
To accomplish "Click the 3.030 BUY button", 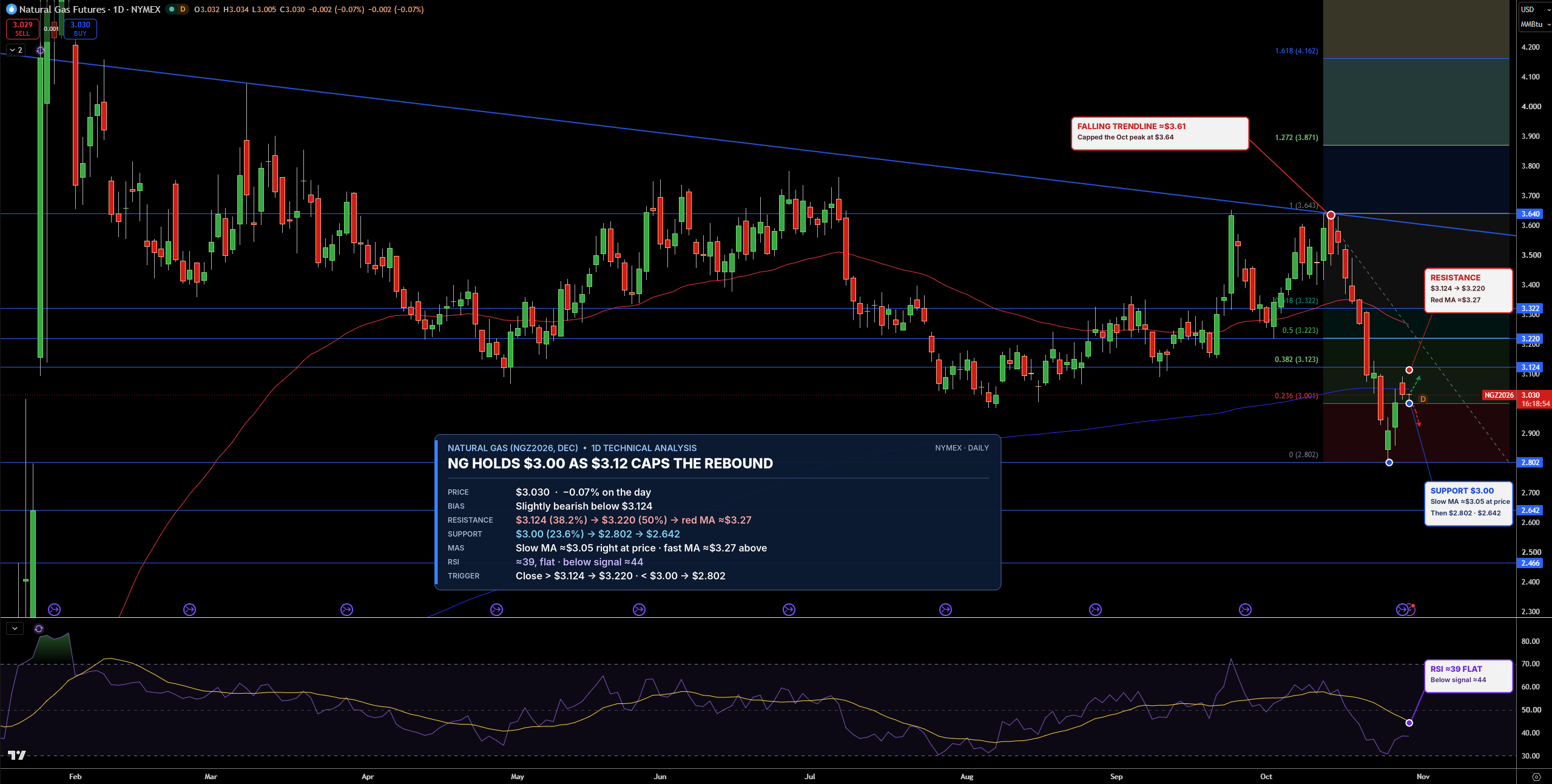I will pos(80,28).
